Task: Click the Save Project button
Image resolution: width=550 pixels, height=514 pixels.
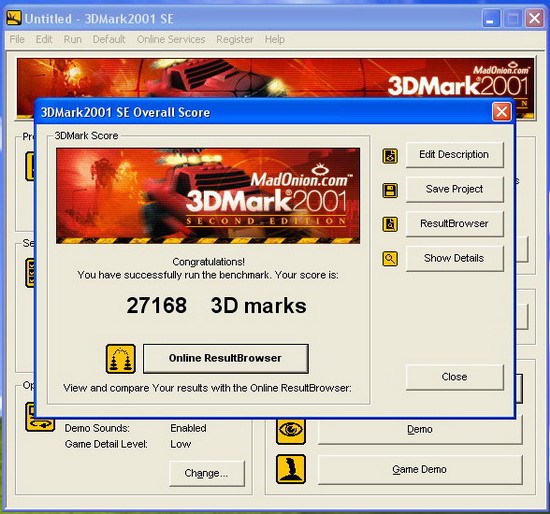Action: tap(454, 189)
